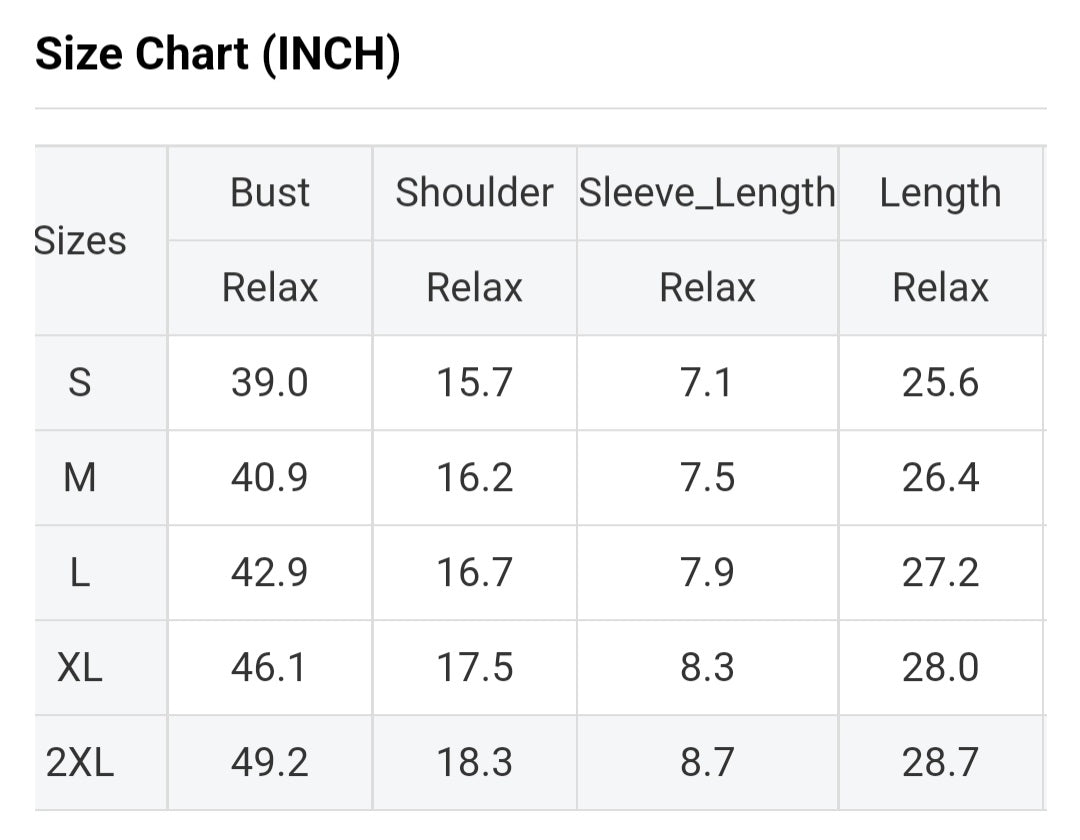Select the 'Length' column header
The height and width of the screenshot is (840, 1080).
click(x=940, y=192)
